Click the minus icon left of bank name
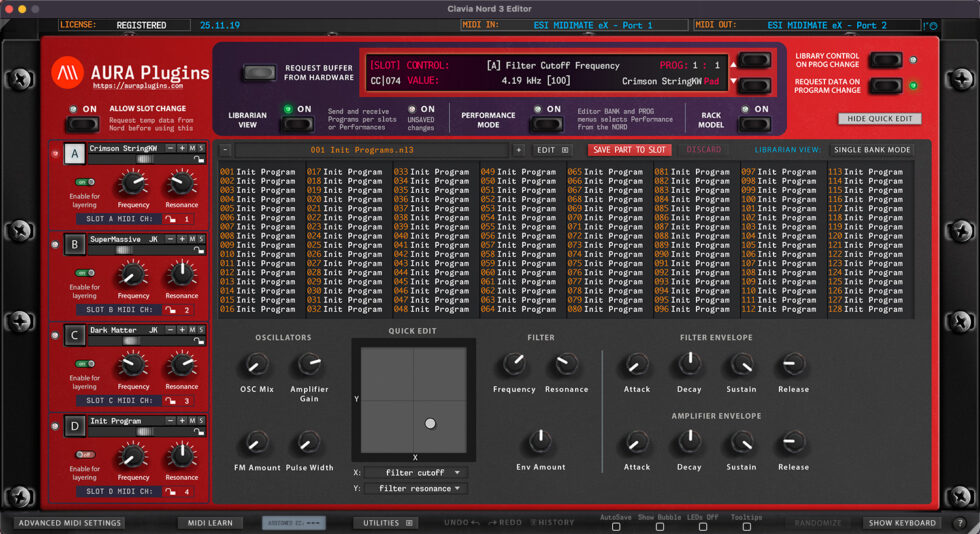 tap(226, 150)
